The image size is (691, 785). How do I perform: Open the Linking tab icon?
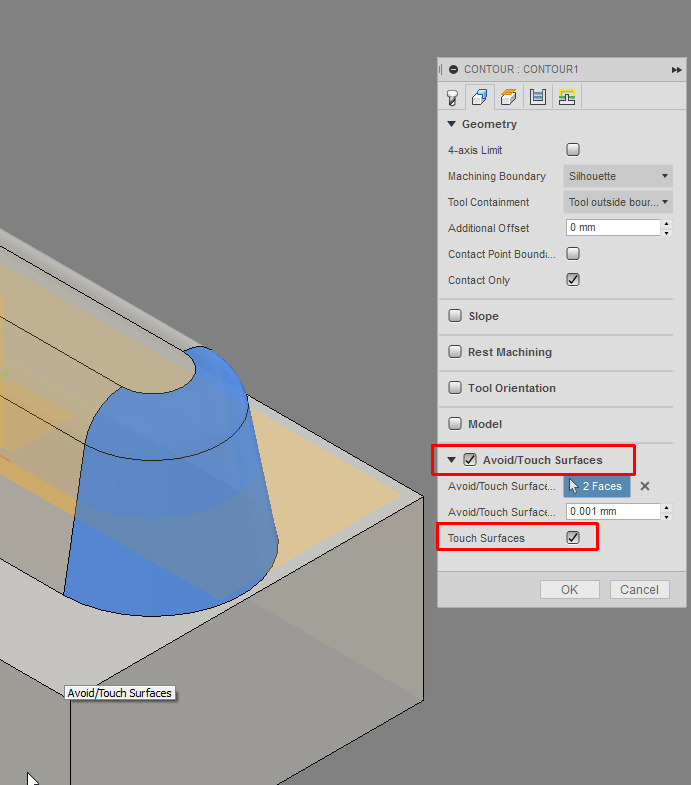pyautogui.click(x=567, y=97)
